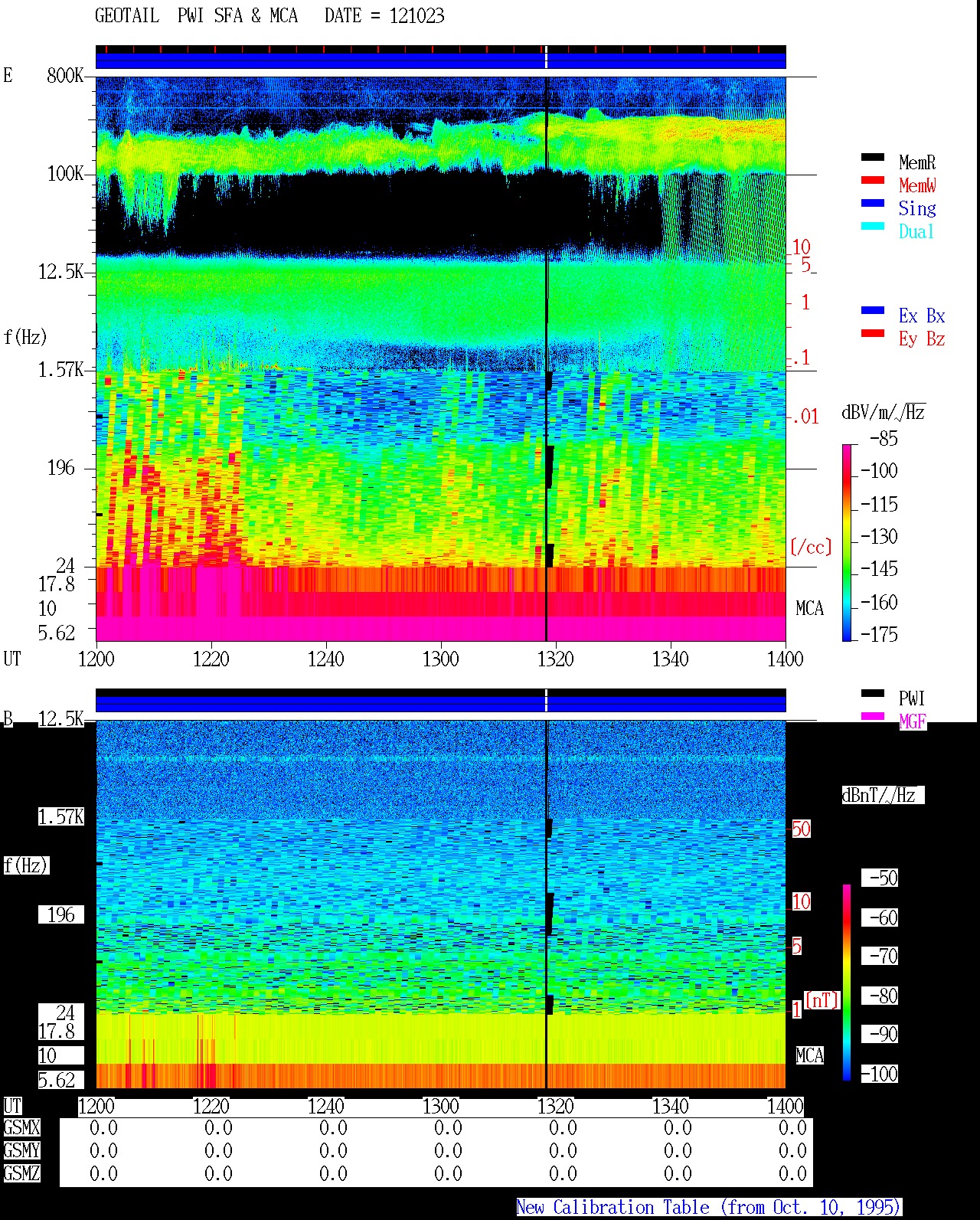
Task: Click the white marker in the top status bar
Action: point(546,57)
